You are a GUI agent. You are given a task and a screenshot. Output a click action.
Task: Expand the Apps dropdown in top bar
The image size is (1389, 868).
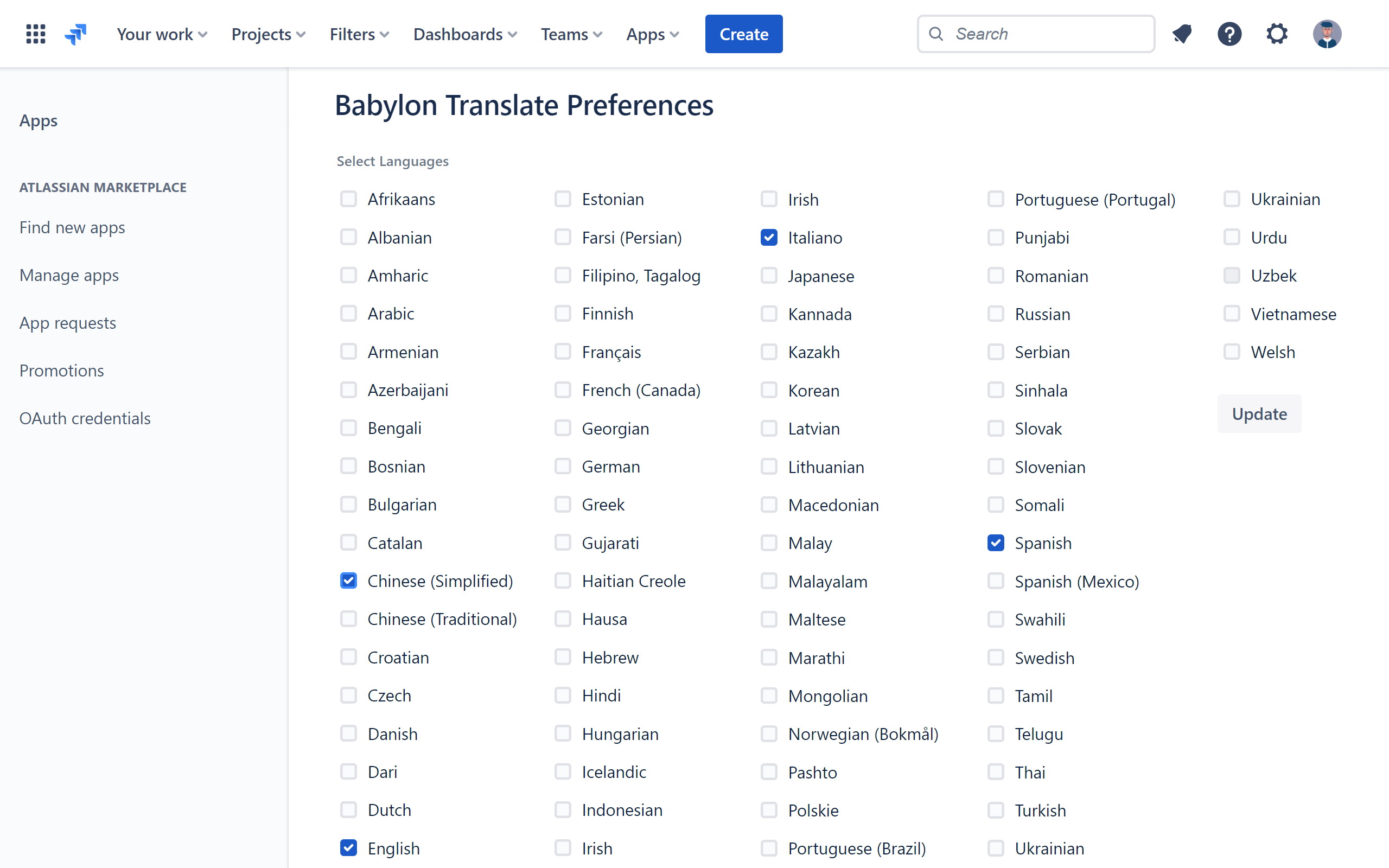pos(653,34)
